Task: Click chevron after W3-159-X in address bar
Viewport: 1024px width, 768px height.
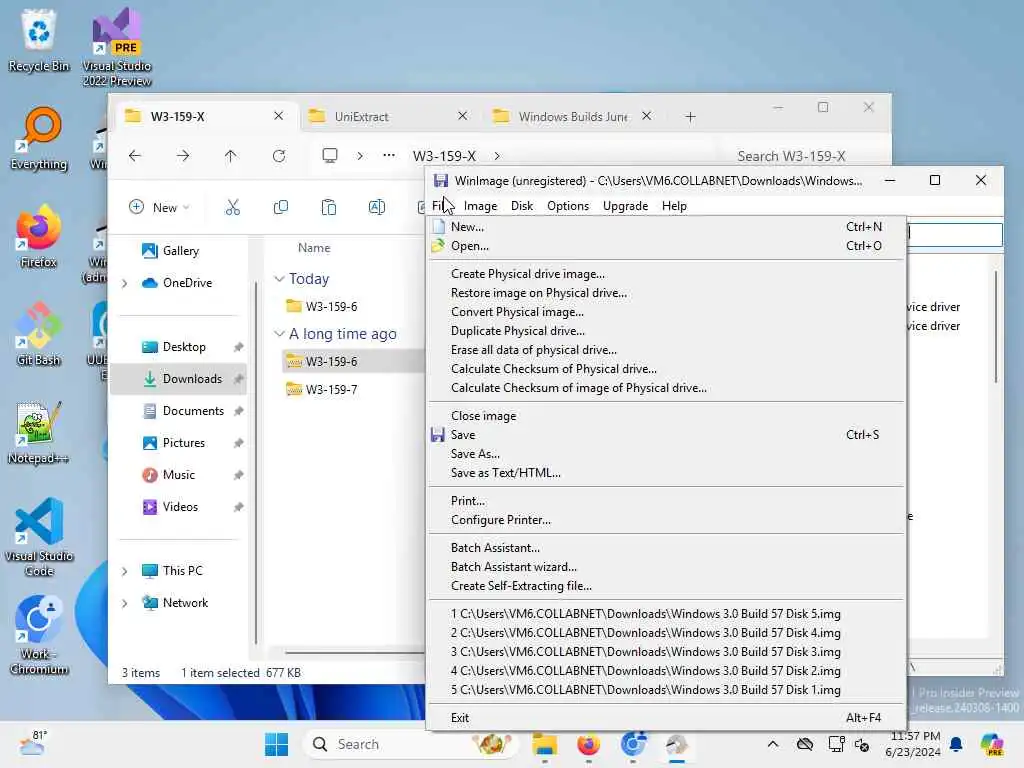Action: pos(497,155)
